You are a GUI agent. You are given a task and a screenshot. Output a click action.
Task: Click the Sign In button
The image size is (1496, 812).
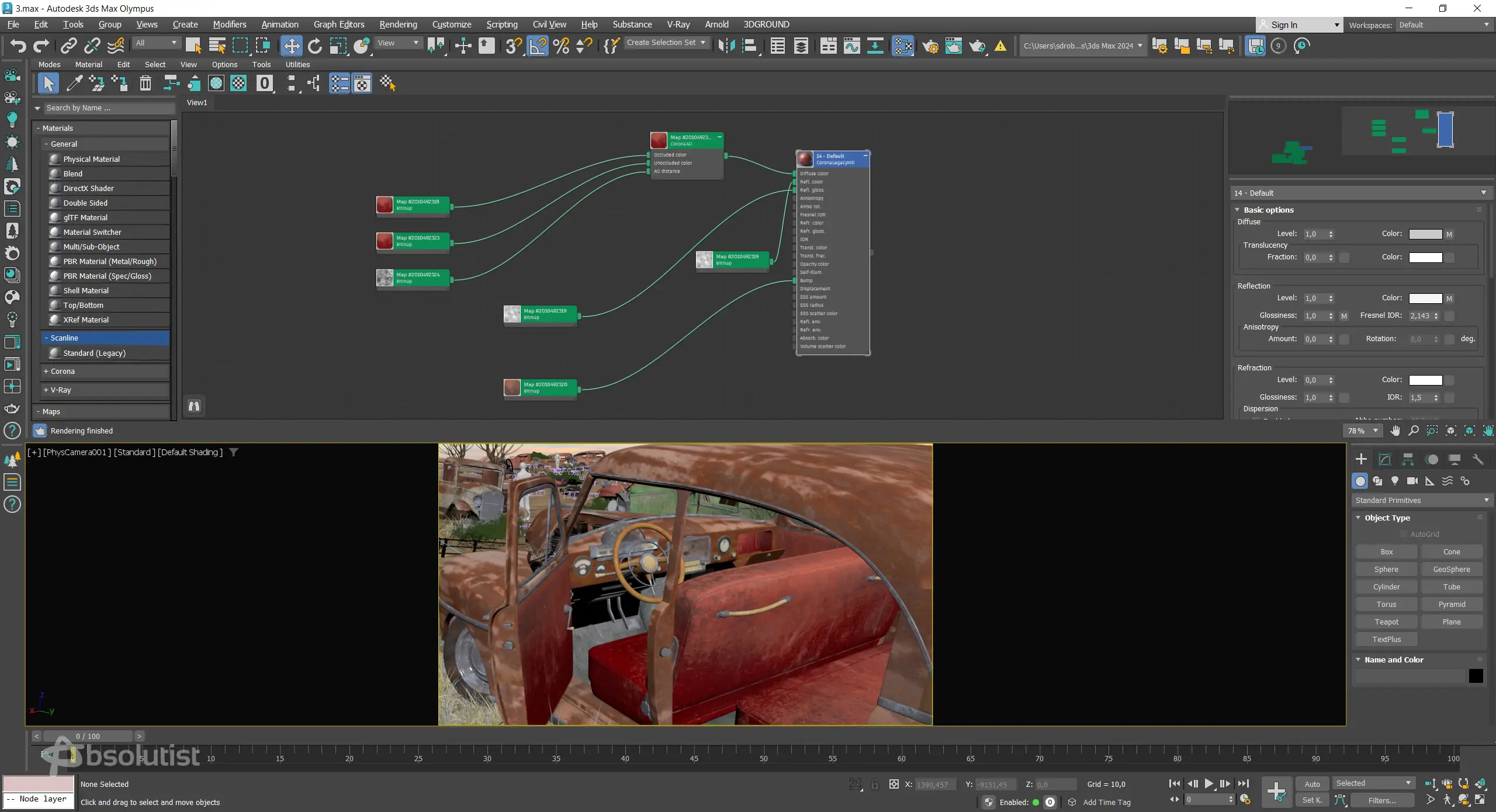tap(1298, 25)
